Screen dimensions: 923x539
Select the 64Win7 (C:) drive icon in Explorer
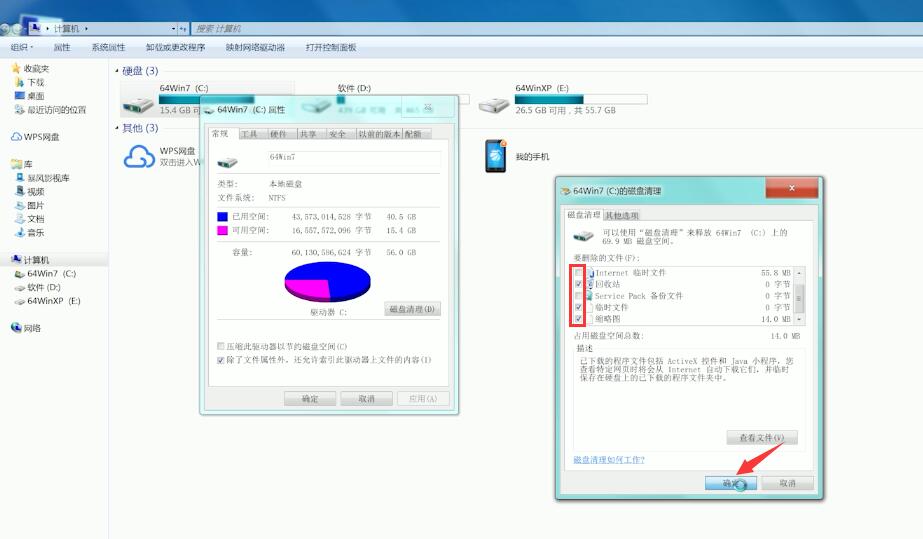coord(138,105)
